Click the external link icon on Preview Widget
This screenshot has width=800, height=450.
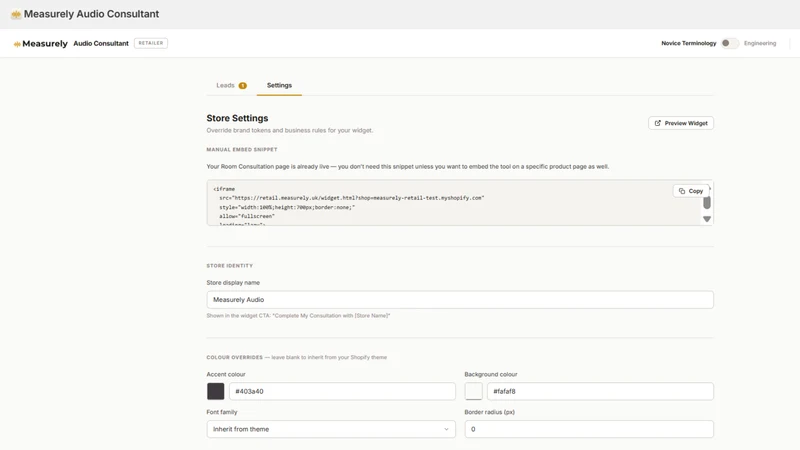click(658, 123)
